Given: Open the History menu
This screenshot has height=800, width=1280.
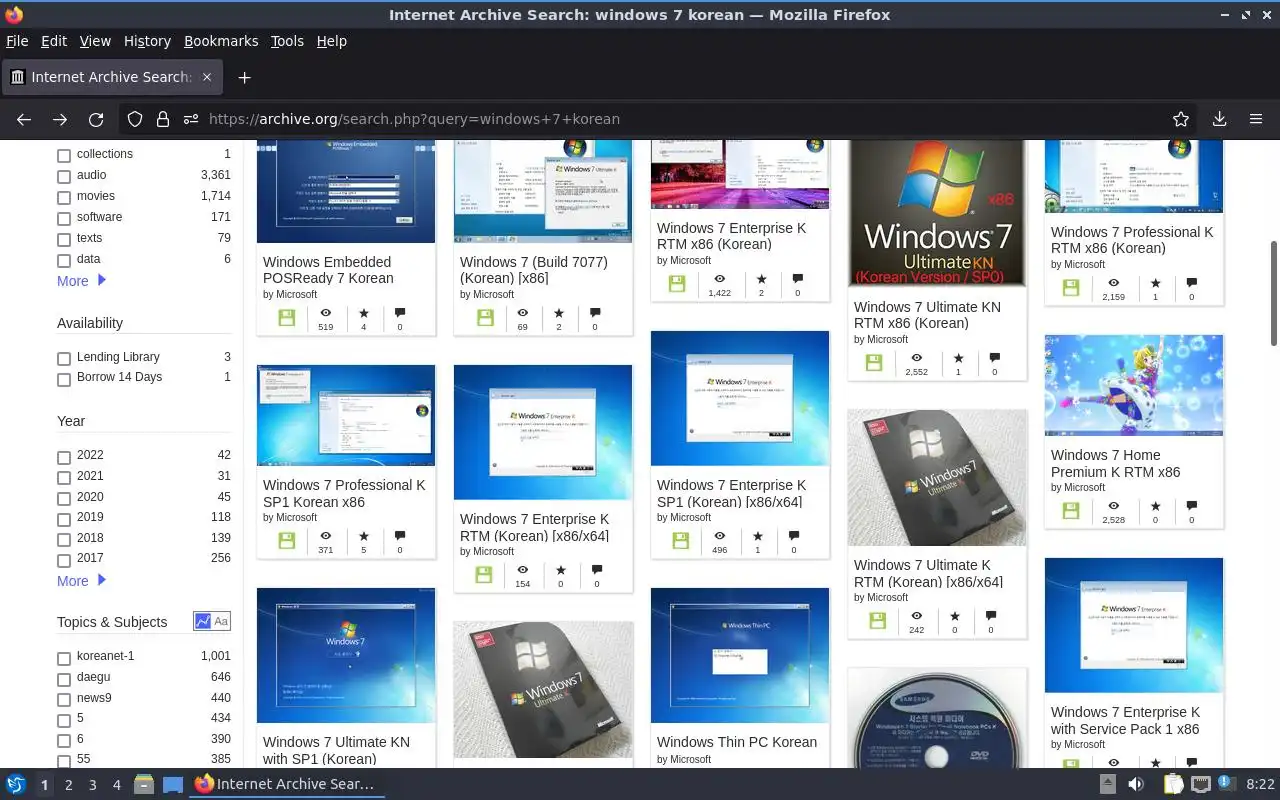Looking at the screenshot, I should (x=147, y=41).
